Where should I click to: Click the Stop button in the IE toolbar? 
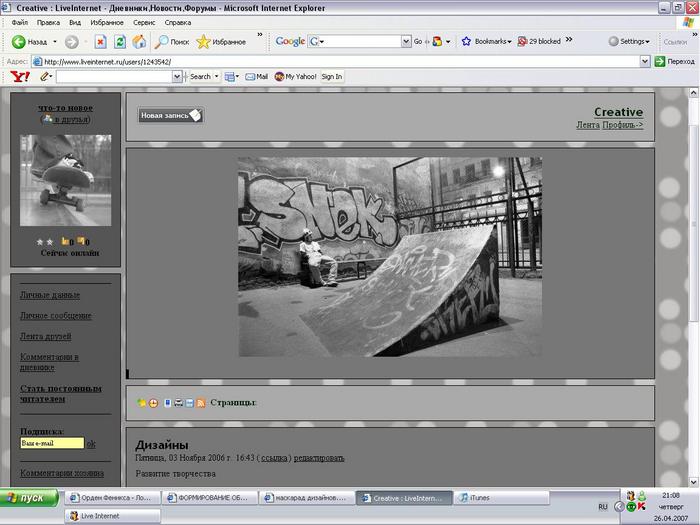click(100, 42)
